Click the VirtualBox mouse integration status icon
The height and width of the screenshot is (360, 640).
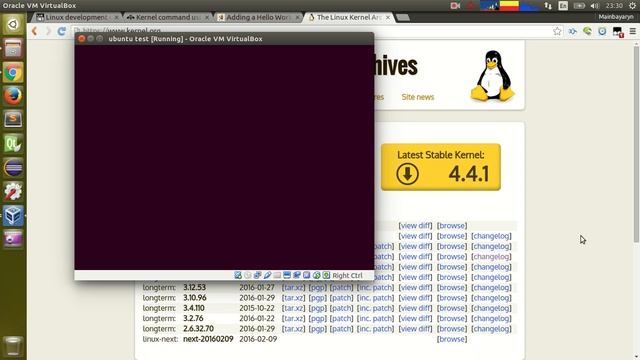[316, 276]
